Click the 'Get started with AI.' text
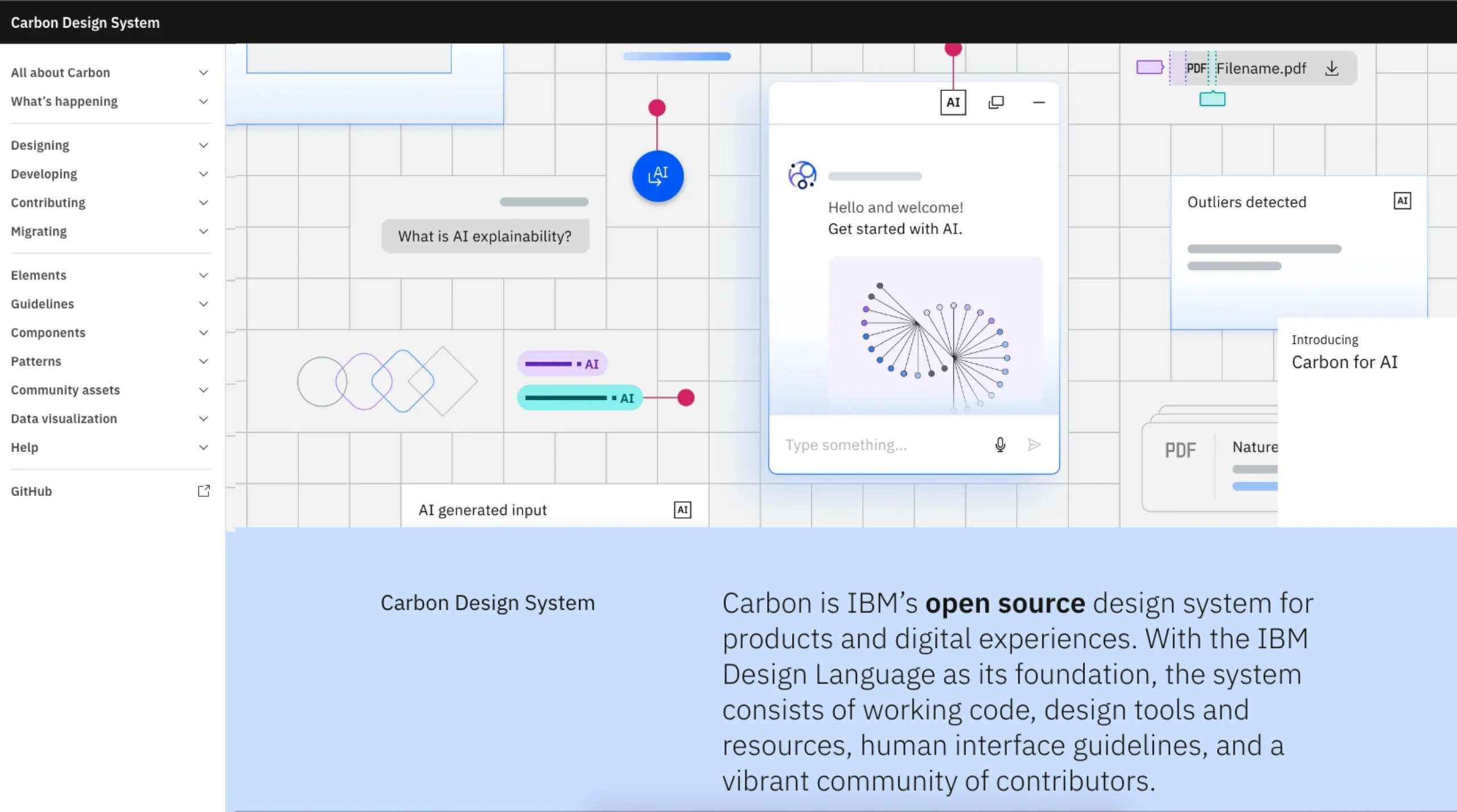This screenshot has width=1457, height=812. coord(895,229)
